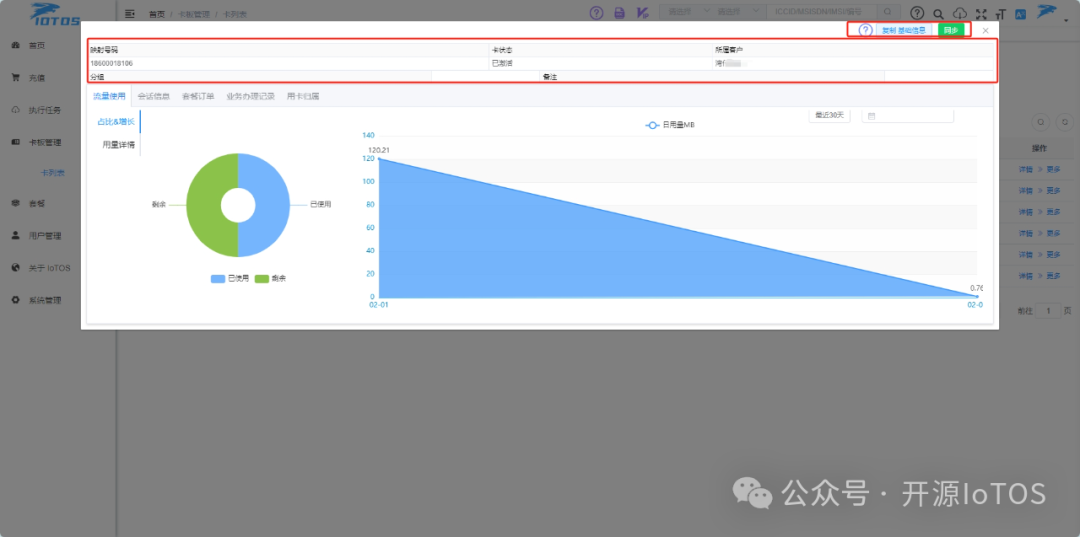
Task: Click the layers icon beside 套餐
Action: click(x=15, y=204)
